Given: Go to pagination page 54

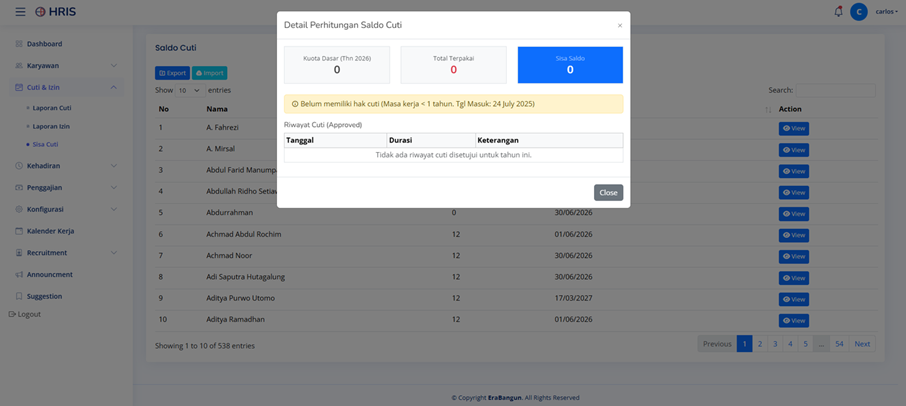Looking at the screenshot, I should point(839,344).
